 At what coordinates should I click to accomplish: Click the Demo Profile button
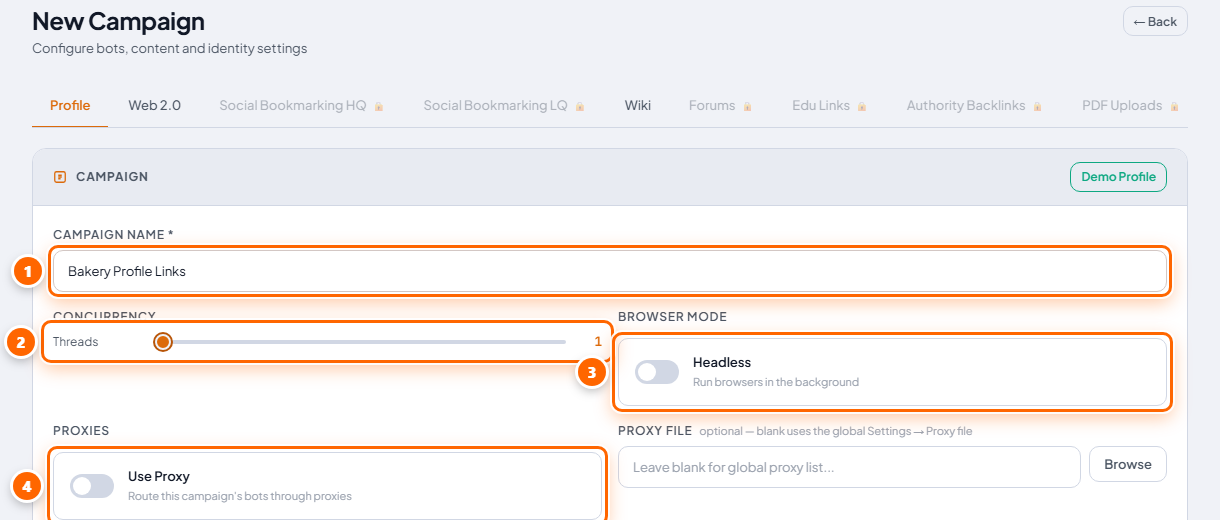1118,177
